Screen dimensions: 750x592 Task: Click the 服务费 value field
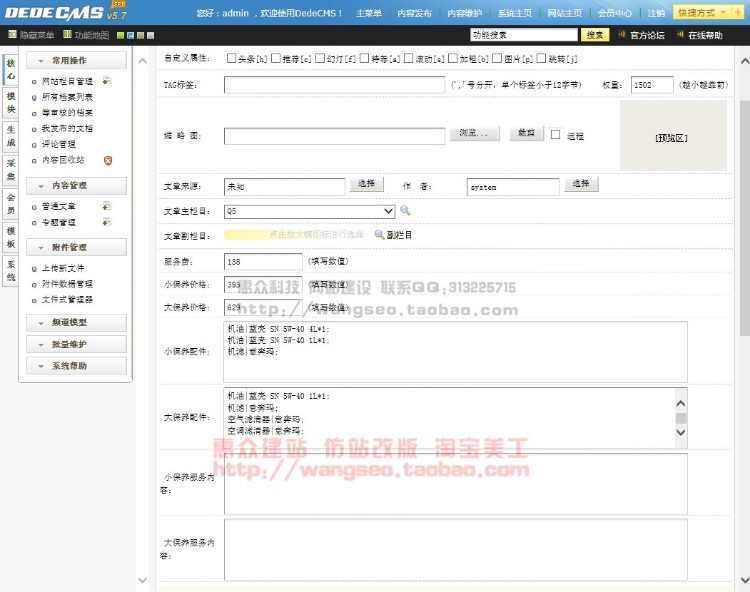(x=263, y=262)
